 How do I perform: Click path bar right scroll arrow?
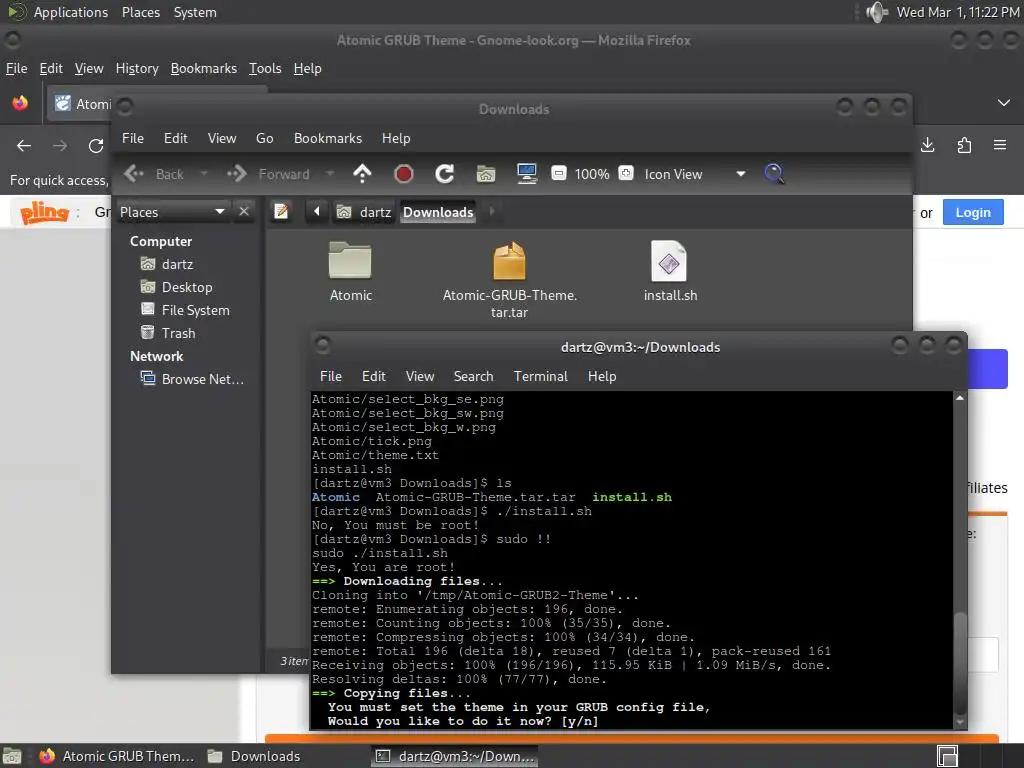pyautogui.click(x=491, y=212)
